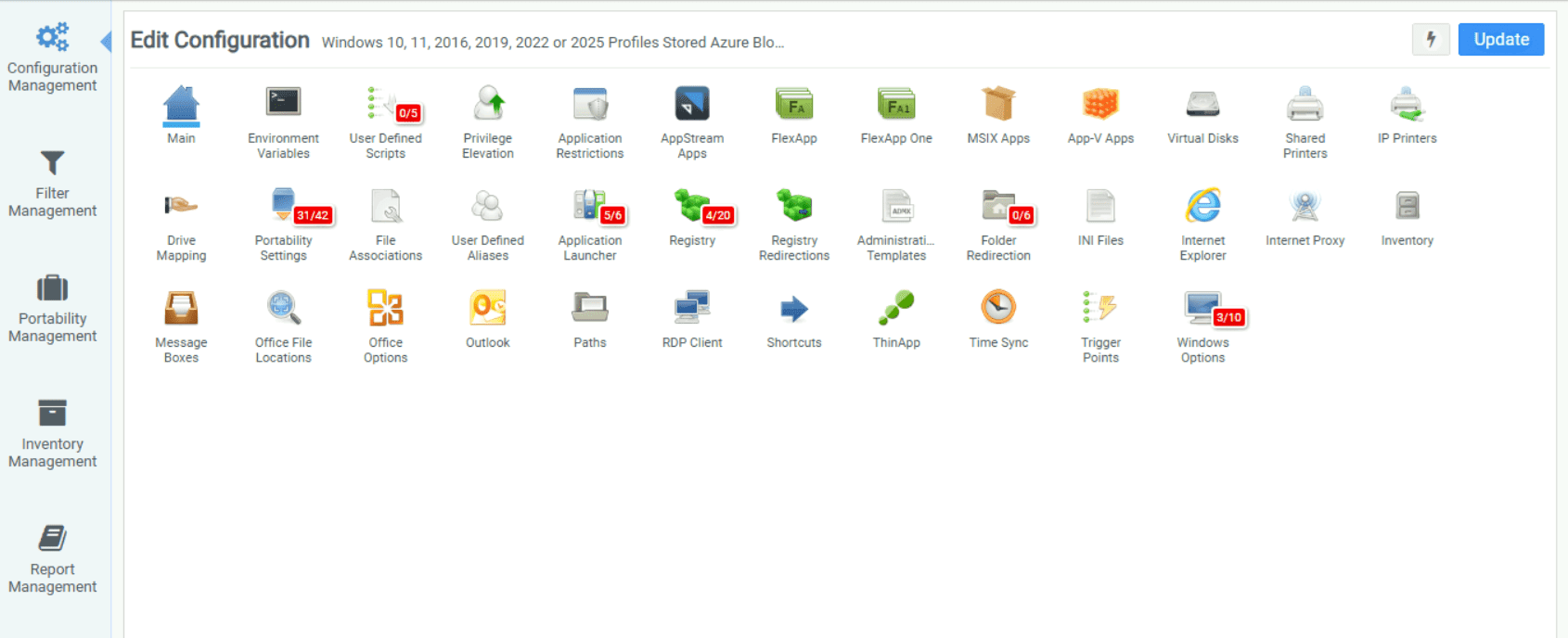The height and width of the screenshot is (638, 1568).
Task: Open Portability Settings icon
Action: [284, 206]
